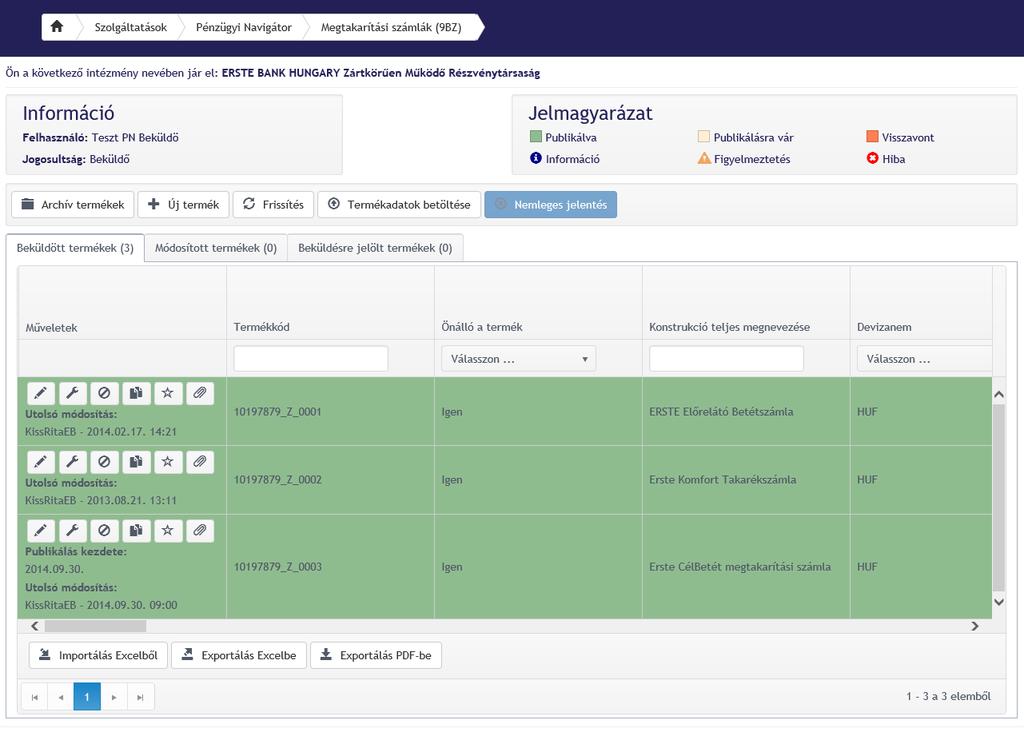Click wrench icon for 10197879_Z_0001

(x=72, y=393)
